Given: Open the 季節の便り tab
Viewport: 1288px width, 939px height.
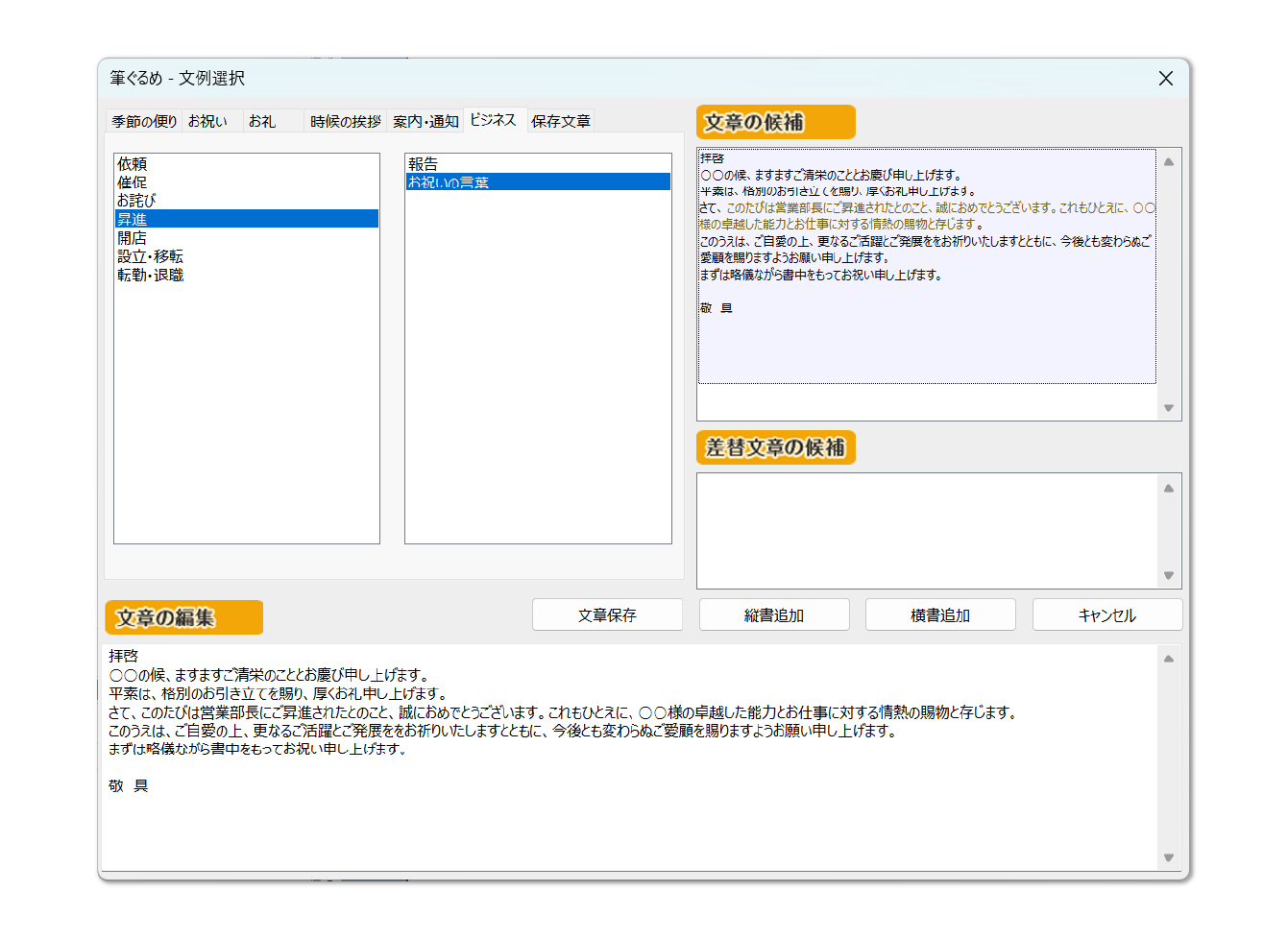Looking at the screenshot, I should click(x=143, y=120).
